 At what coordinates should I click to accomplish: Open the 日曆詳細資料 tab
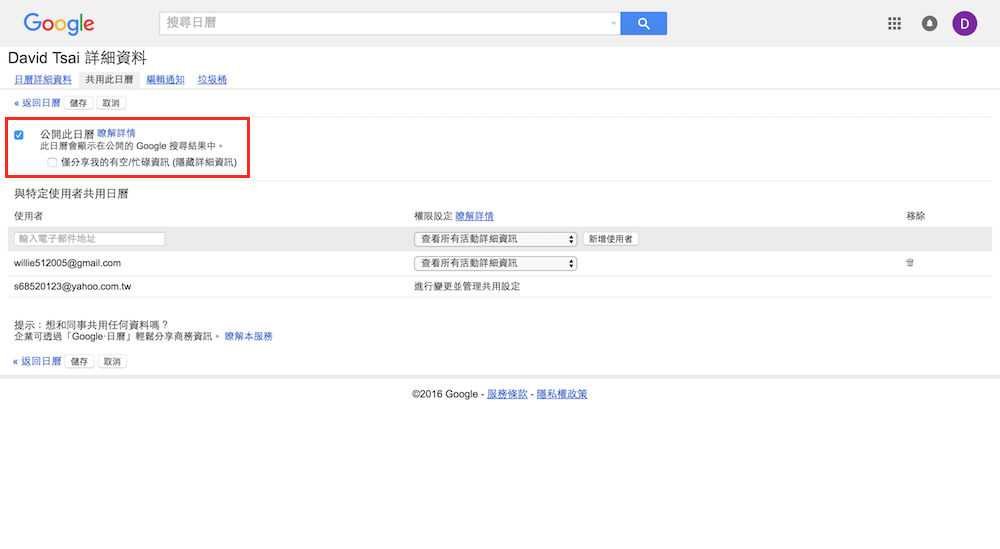(43, 80)
